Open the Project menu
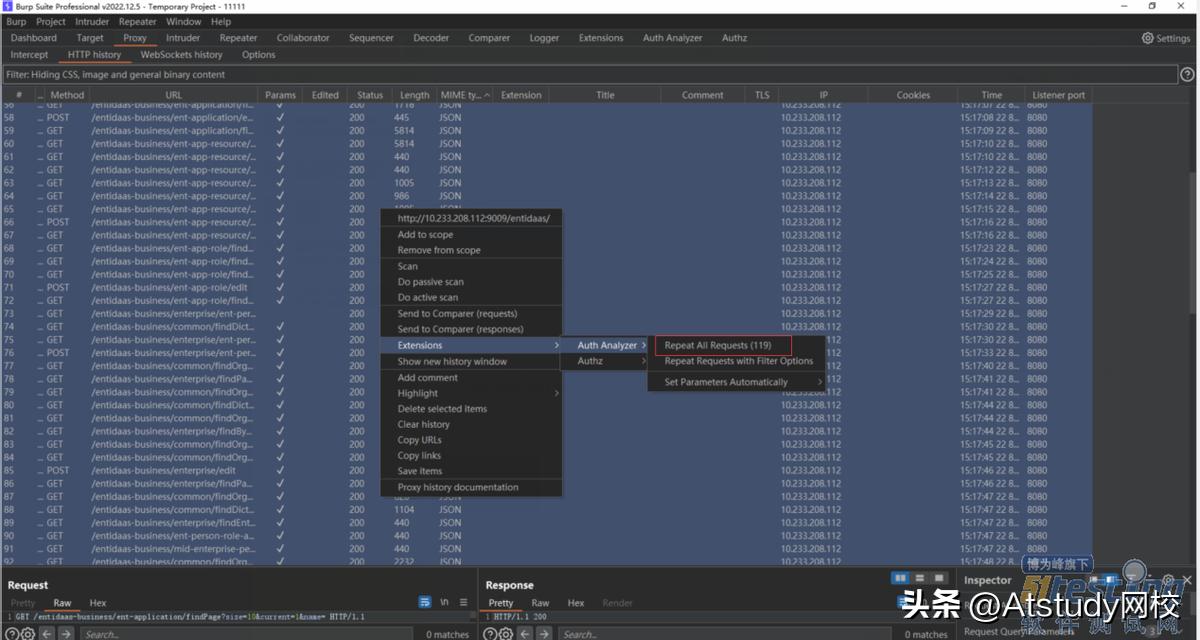Screen dimensions: 1200x640 pos(50,20)
